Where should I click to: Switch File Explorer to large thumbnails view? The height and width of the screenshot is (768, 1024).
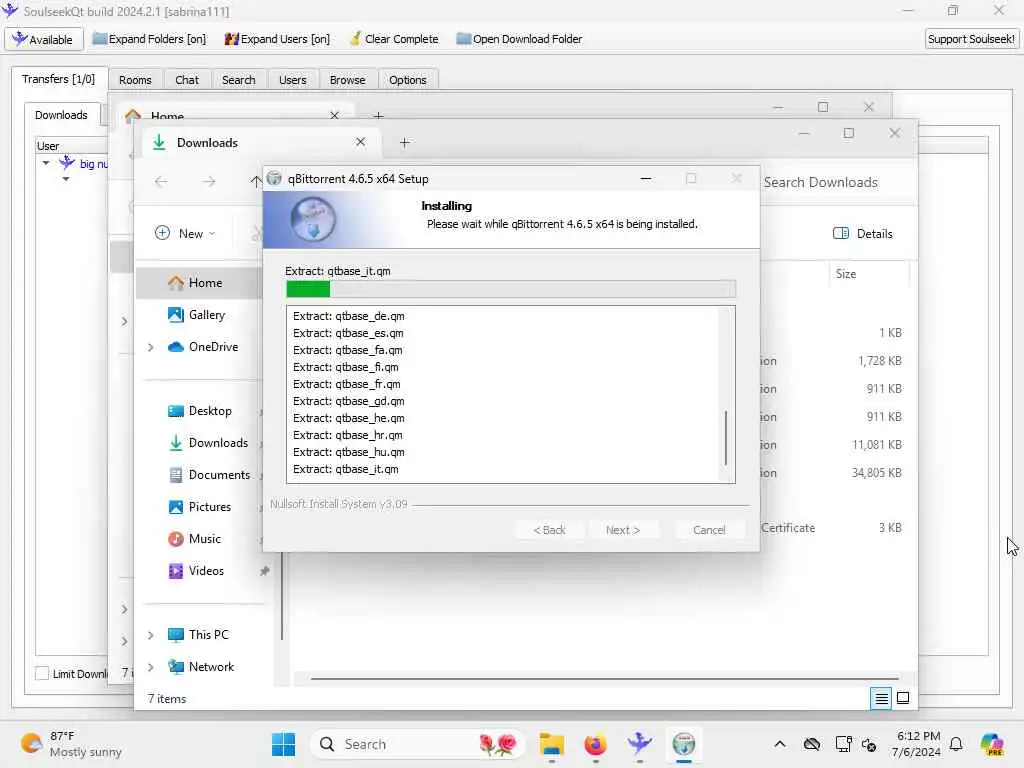[x=903, y=699]
